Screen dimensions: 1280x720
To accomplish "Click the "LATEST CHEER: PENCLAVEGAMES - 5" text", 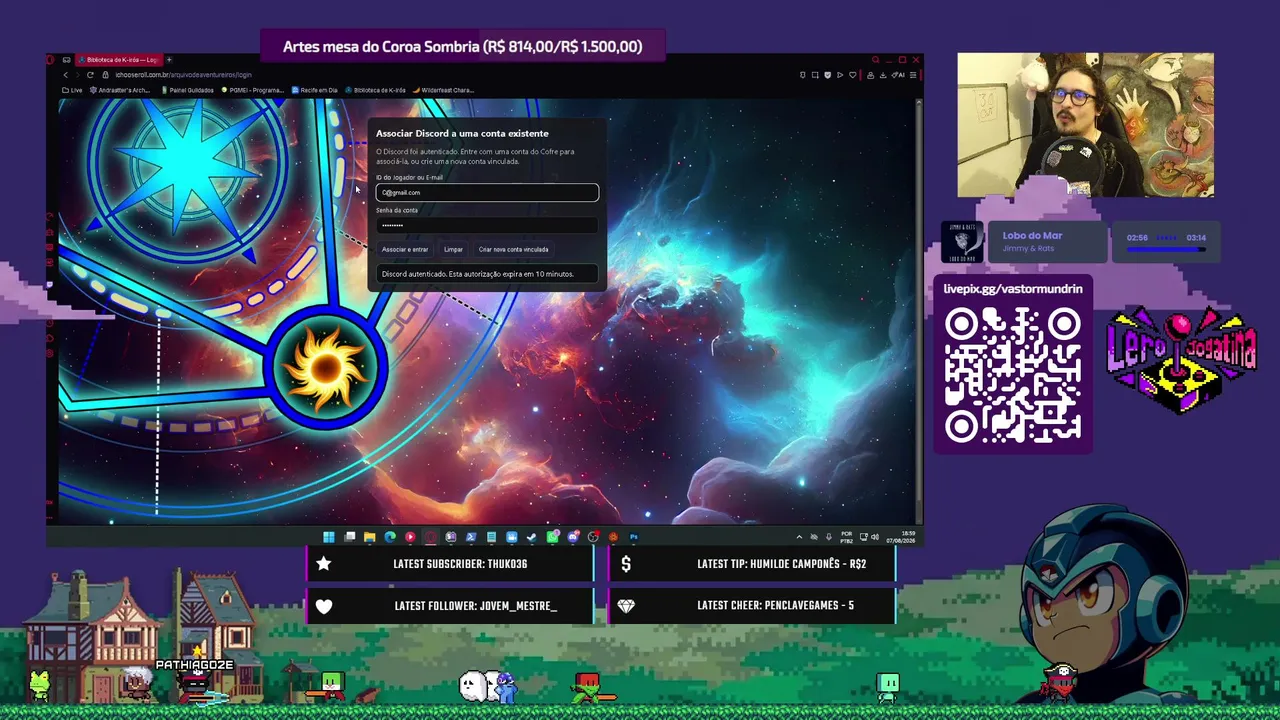I will click(x=775, y=606).
